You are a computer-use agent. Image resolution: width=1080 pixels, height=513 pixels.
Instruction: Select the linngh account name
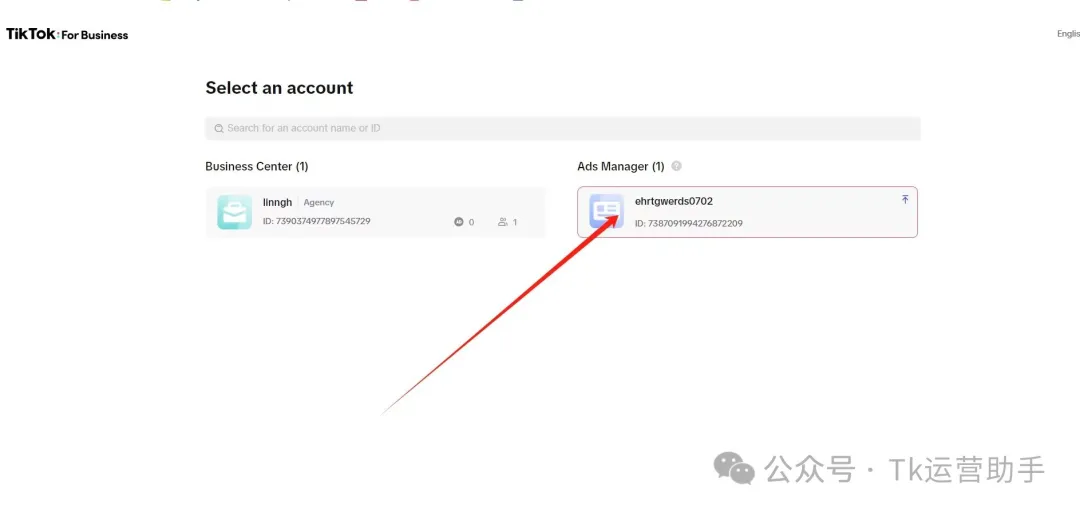[x=277, y=202]
